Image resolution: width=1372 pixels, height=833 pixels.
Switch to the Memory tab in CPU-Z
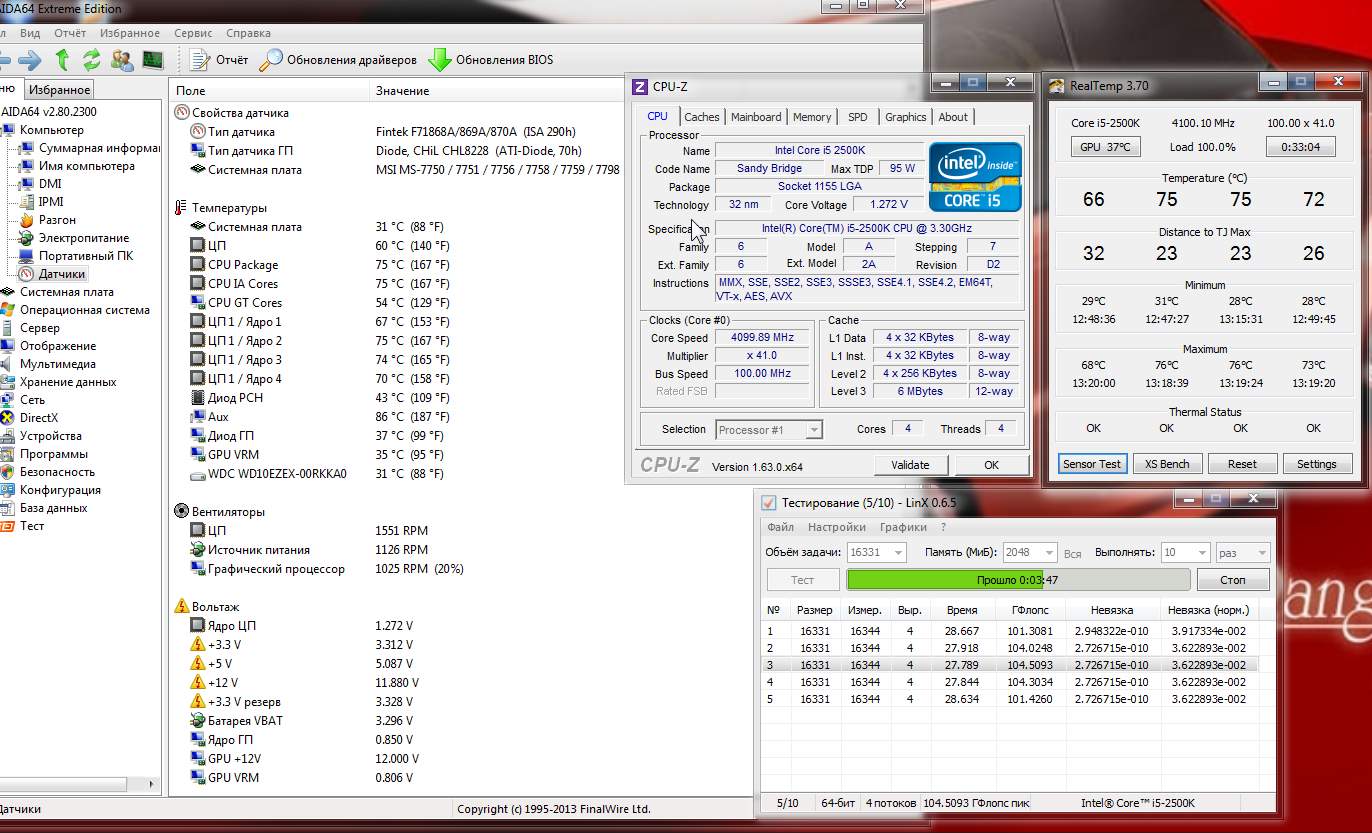(812, 117)
